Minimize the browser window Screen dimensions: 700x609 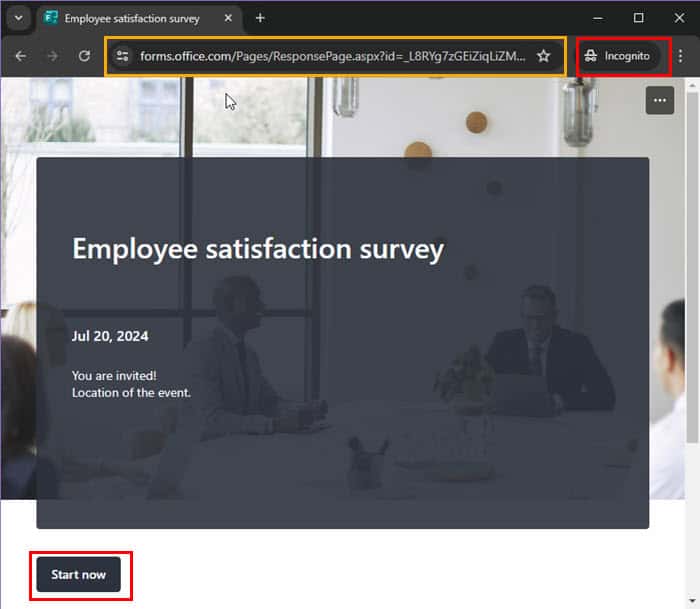[x=598, y=18]
